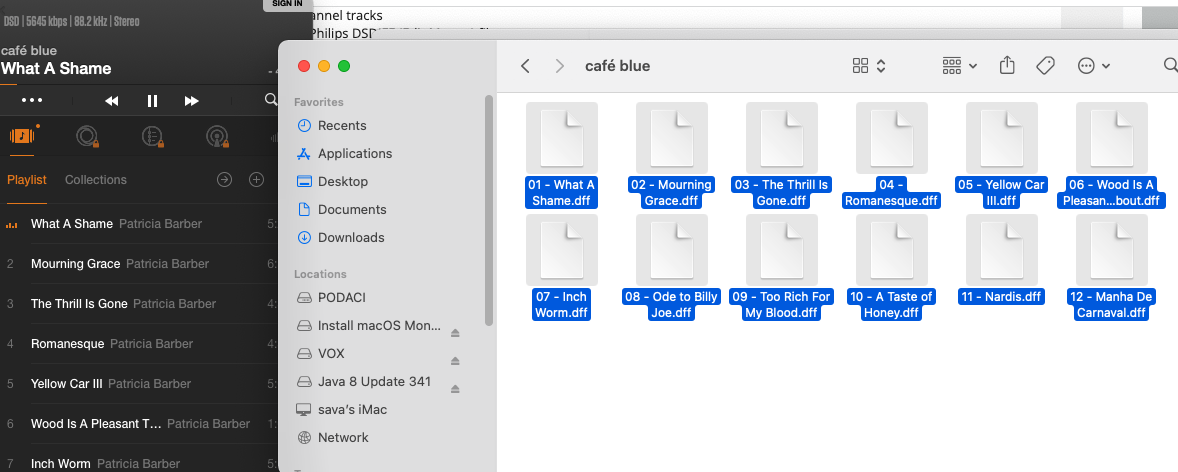
Task: Click the search magnifier in VOX
Action: [270, 100]
